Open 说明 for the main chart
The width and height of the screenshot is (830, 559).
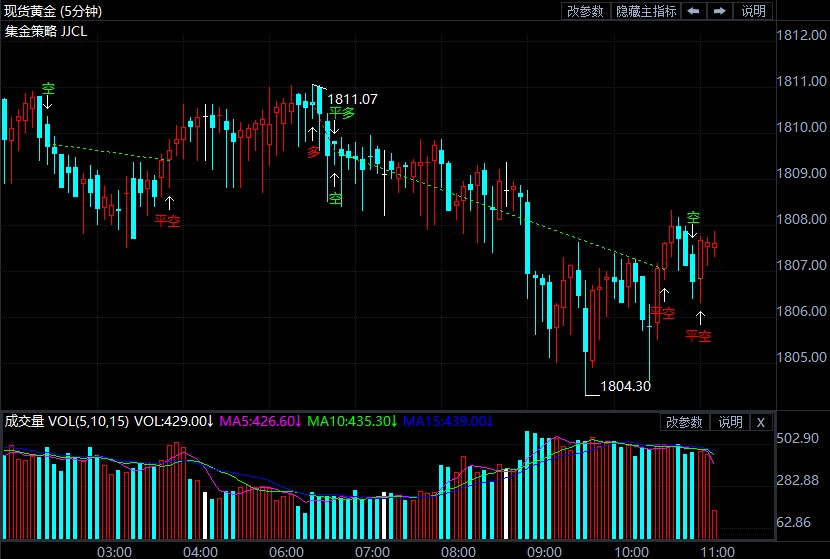tap(753, 11)
